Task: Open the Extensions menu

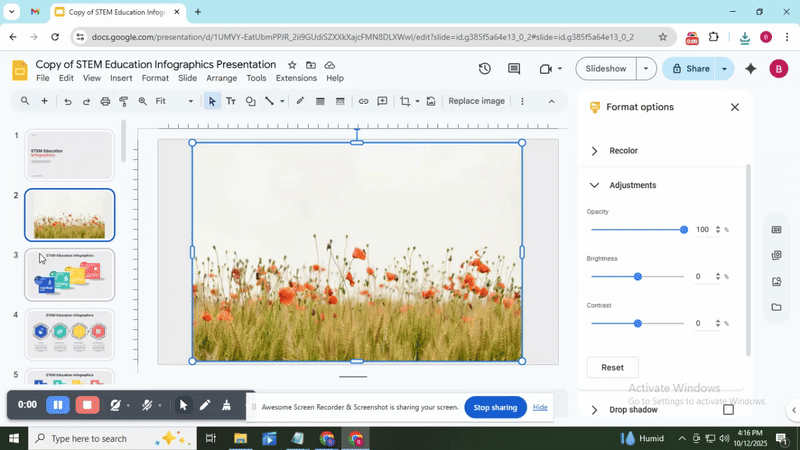Action: click(296, 78)
